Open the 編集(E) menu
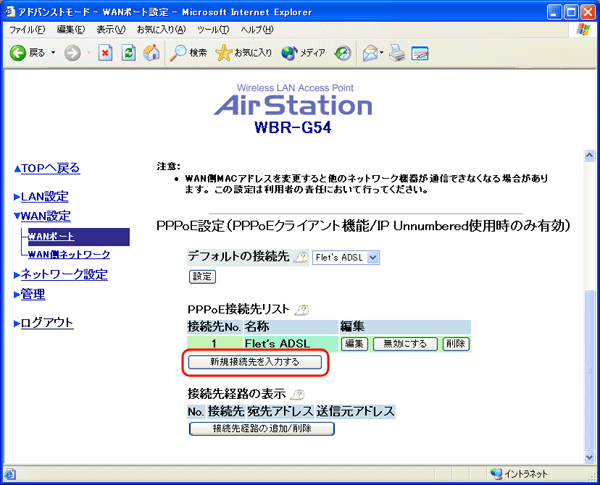Image resolution: width=600 pixels, height=485 pixels. click(71, 30)
